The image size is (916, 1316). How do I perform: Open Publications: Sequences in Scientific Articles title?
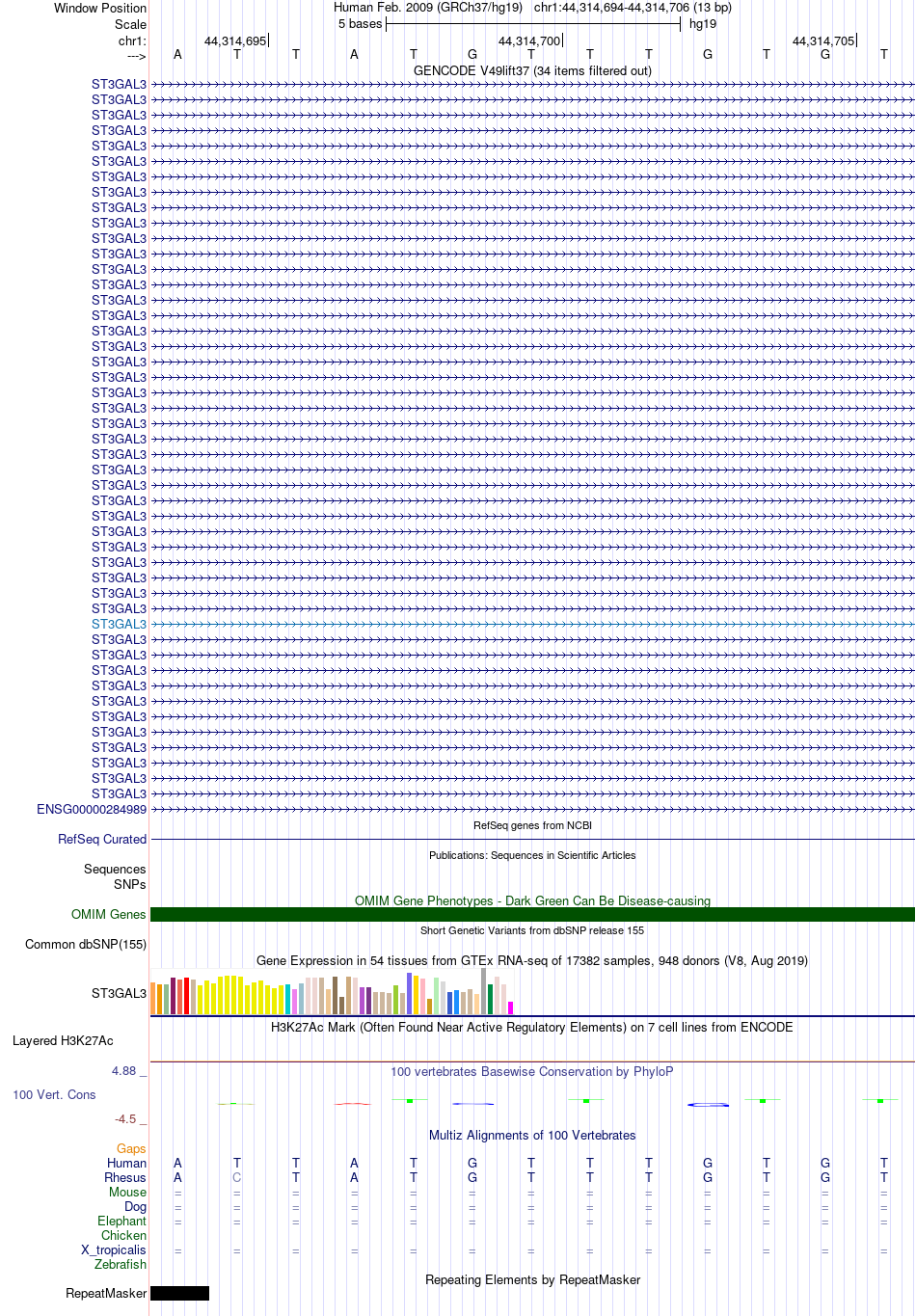pos(532,855)
